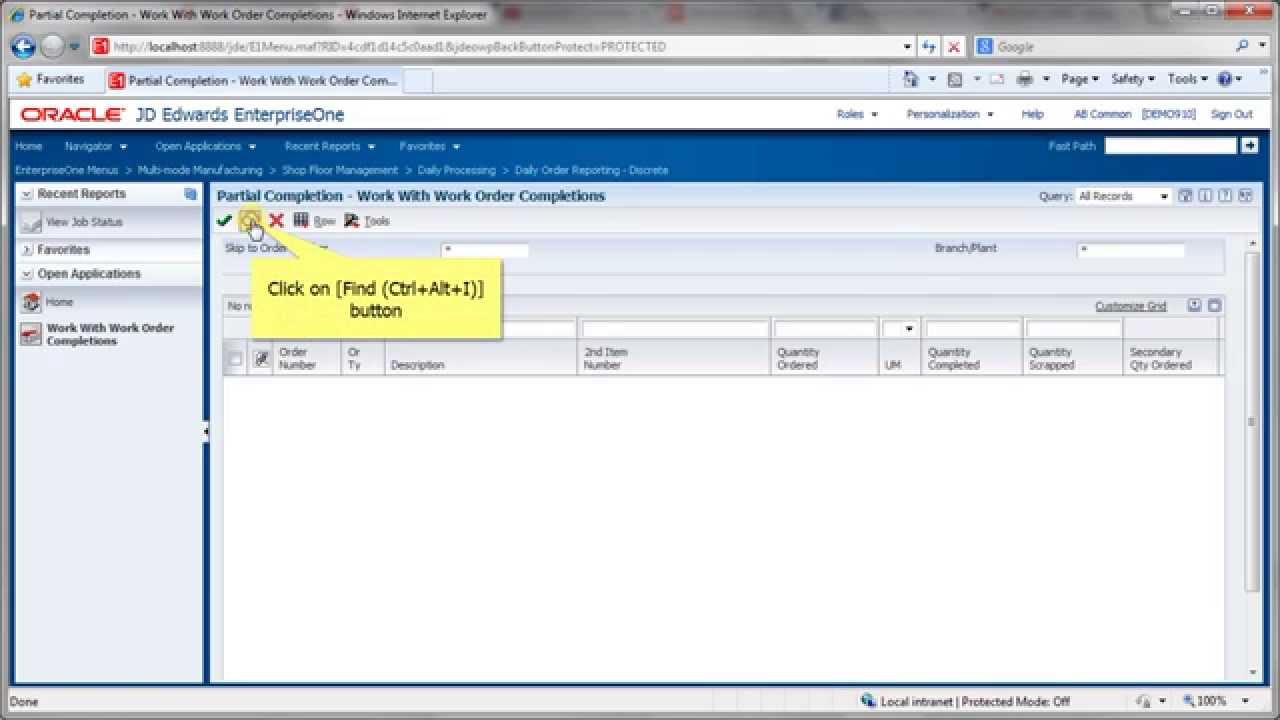This screenshot has height=720, width=1280.
Task: Expand the Favorites sidebar section
Action: coord(27,250)
